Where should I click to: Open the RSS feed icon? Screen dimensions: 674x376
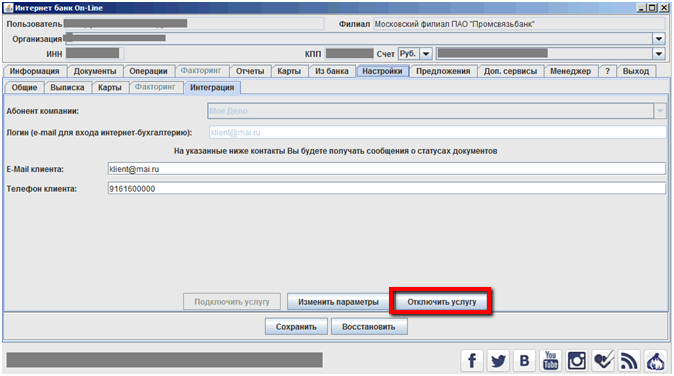point(629,361)
